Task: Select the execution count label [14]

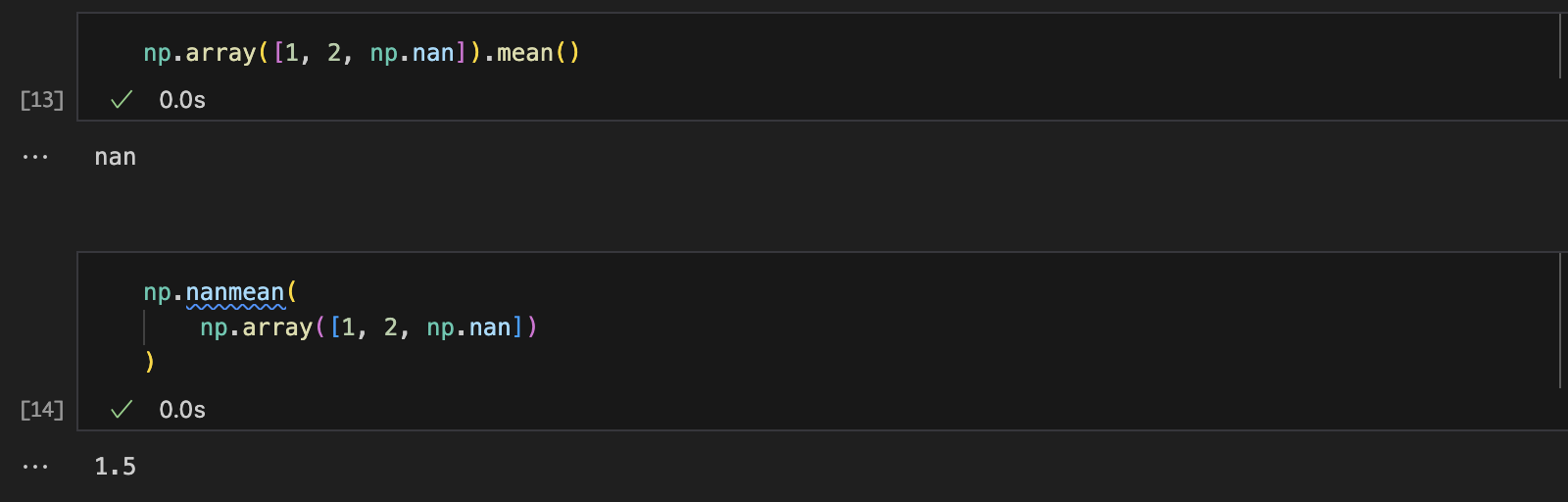Action: tap(42, 410)
